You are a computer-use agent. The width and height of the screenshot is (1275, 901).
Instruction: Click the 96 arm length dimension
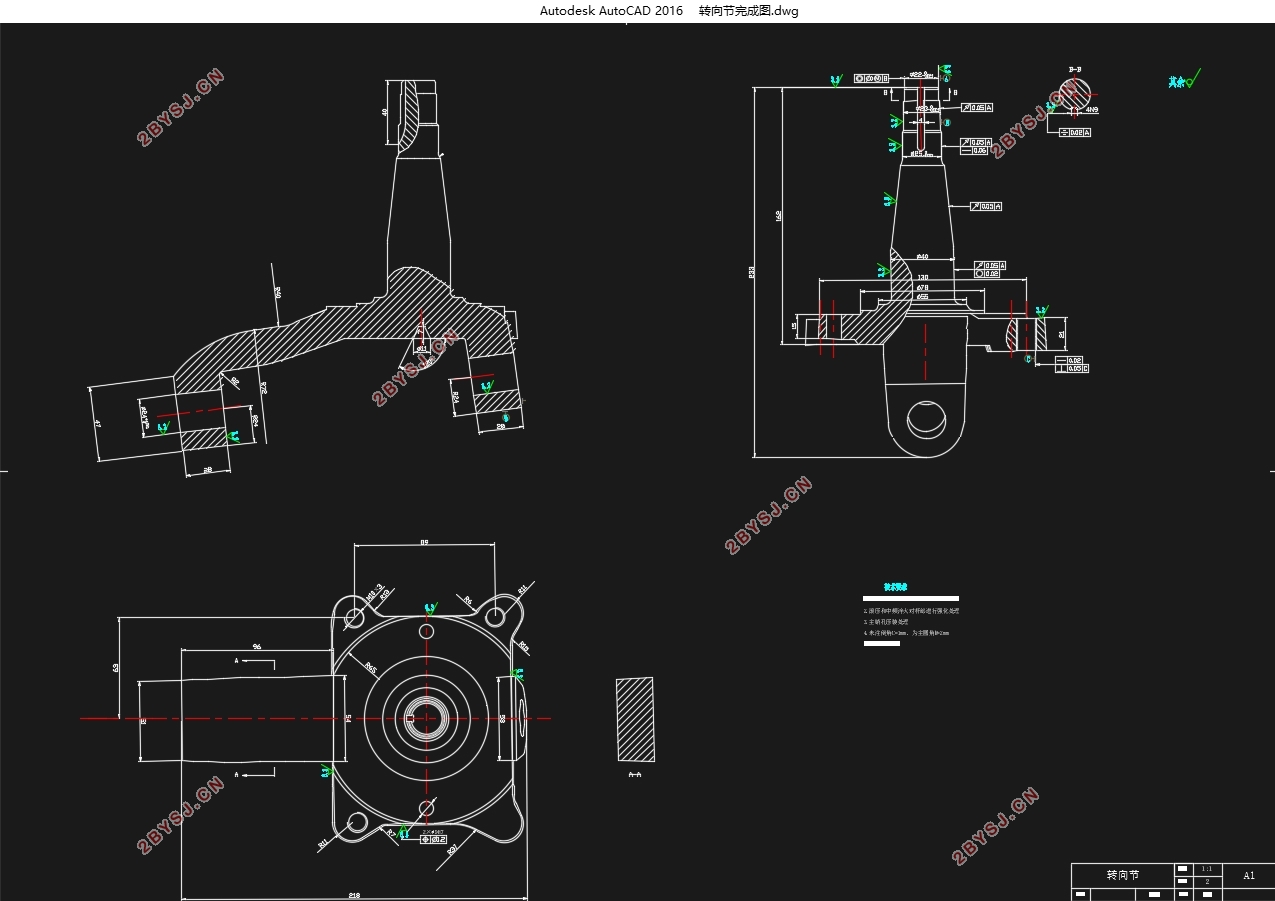click(256, 647)
